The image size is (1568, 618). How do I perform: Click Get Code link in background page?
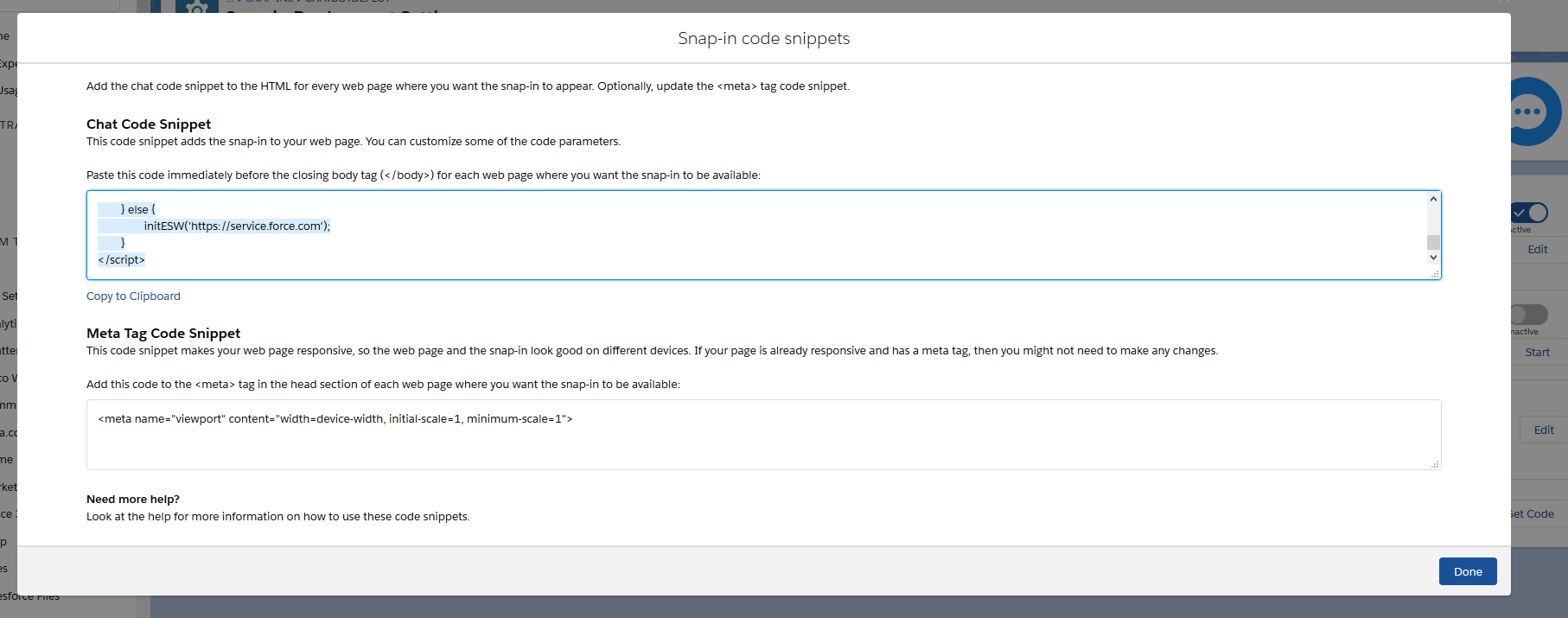[x=1533, y=513]
